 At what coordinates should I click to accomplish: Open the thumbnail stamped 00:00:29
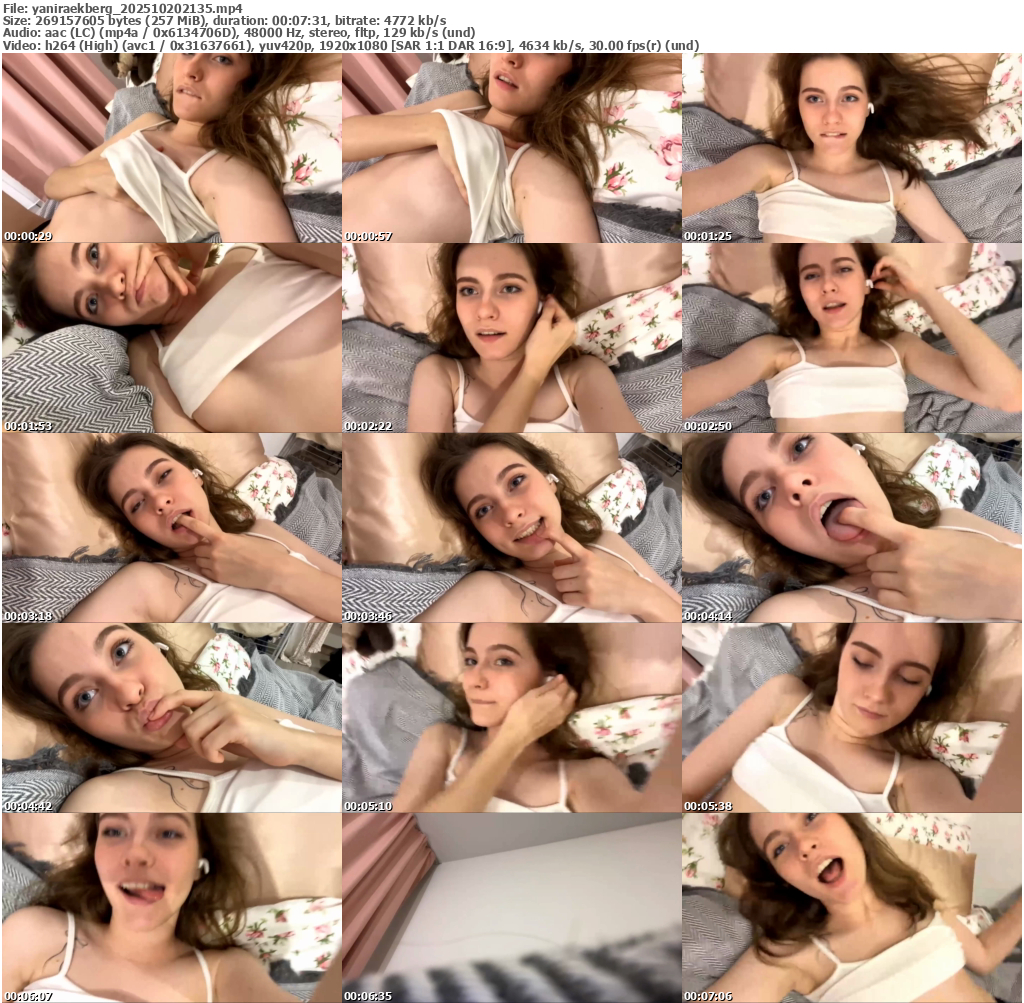[x=171, y=148]
